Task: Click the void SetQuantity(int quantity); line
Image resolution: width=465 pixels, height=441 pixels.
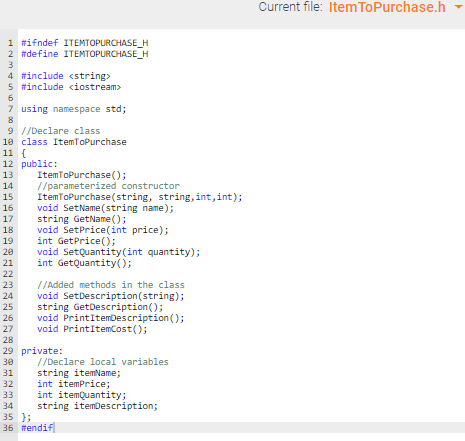Action: [119, 252]
